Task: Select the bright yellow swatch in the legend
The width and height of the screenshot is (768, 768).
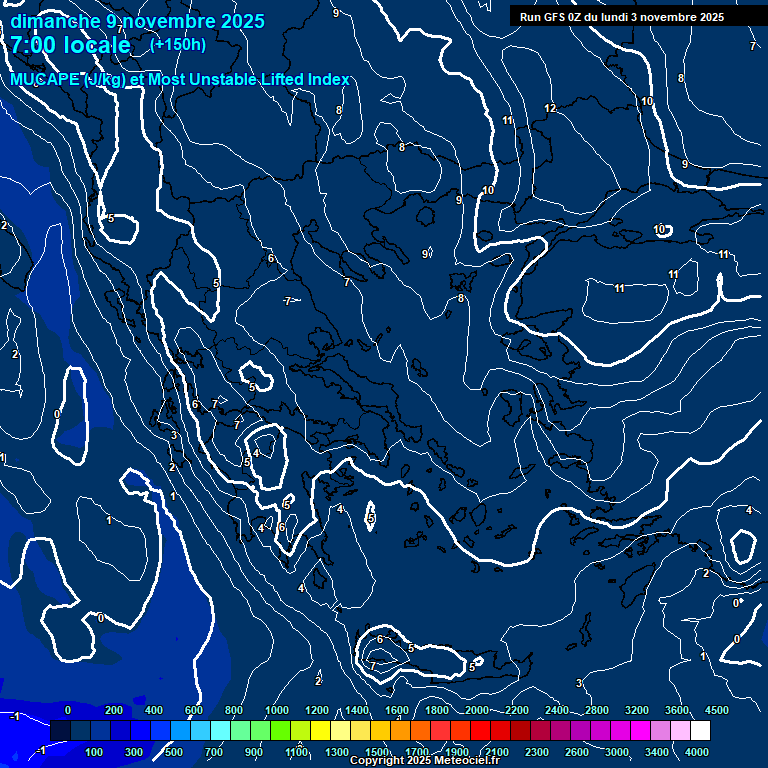Action: pos(320,730)
